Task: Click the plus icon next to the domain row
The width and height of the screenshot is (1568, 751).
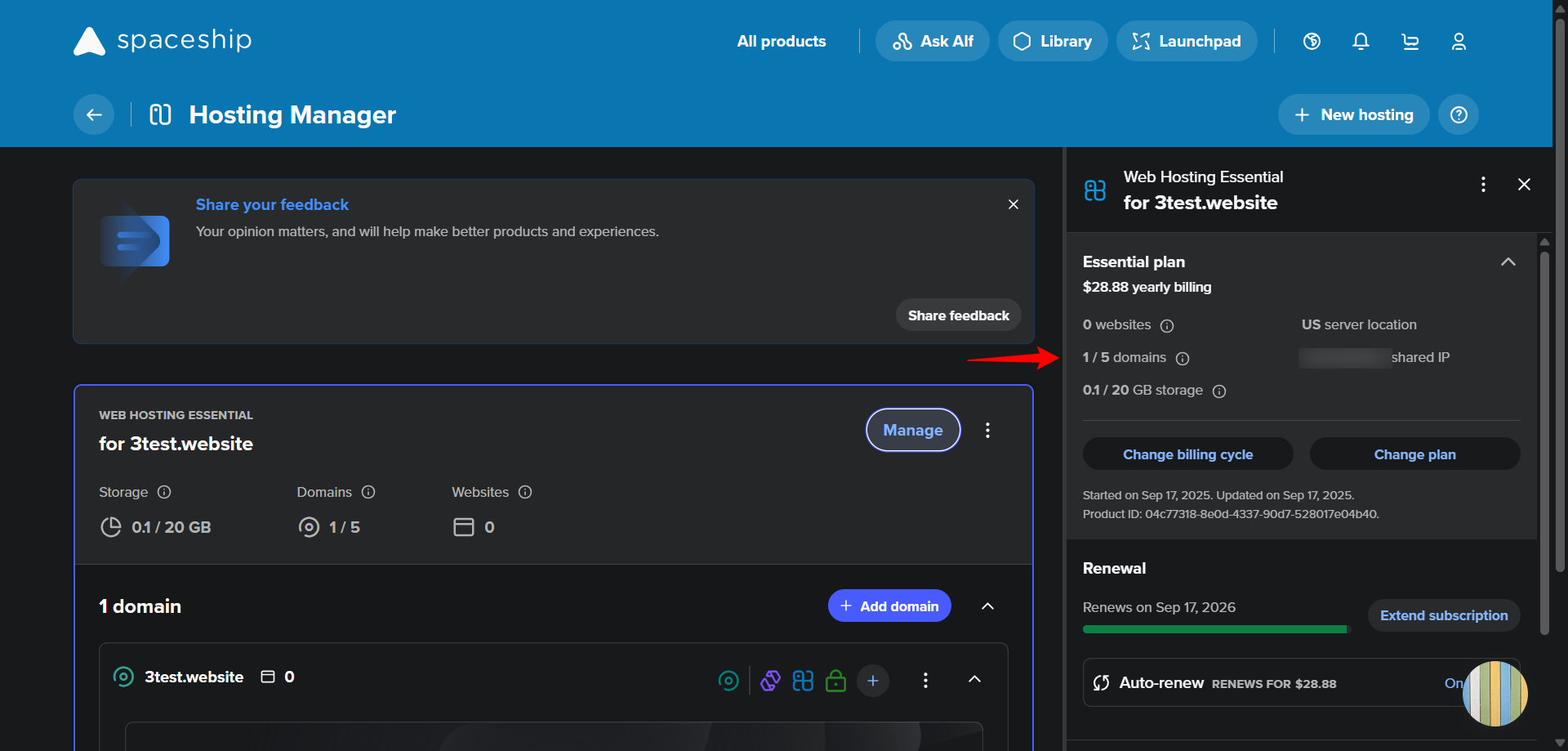Action: [x=872, y=680]
